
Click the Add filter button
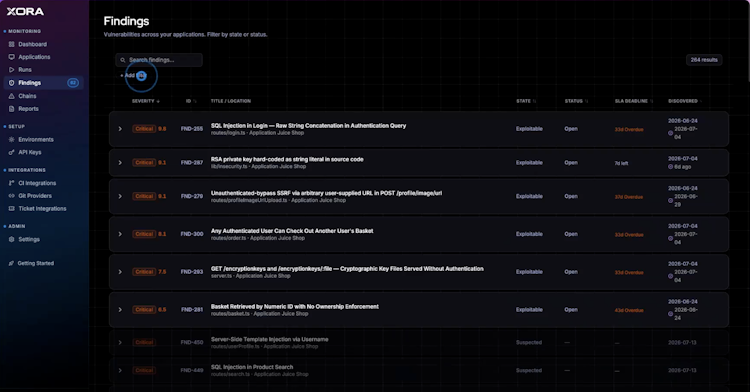133,76
